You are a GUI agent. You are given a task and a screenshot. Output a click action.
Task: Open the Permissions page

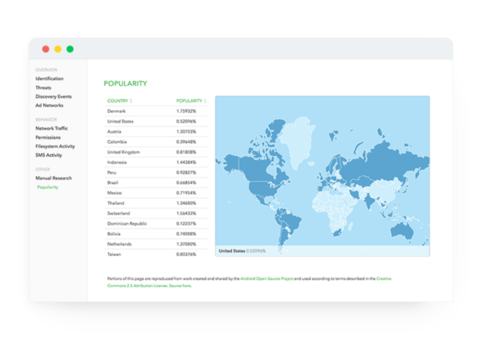(x=48, y=137)
